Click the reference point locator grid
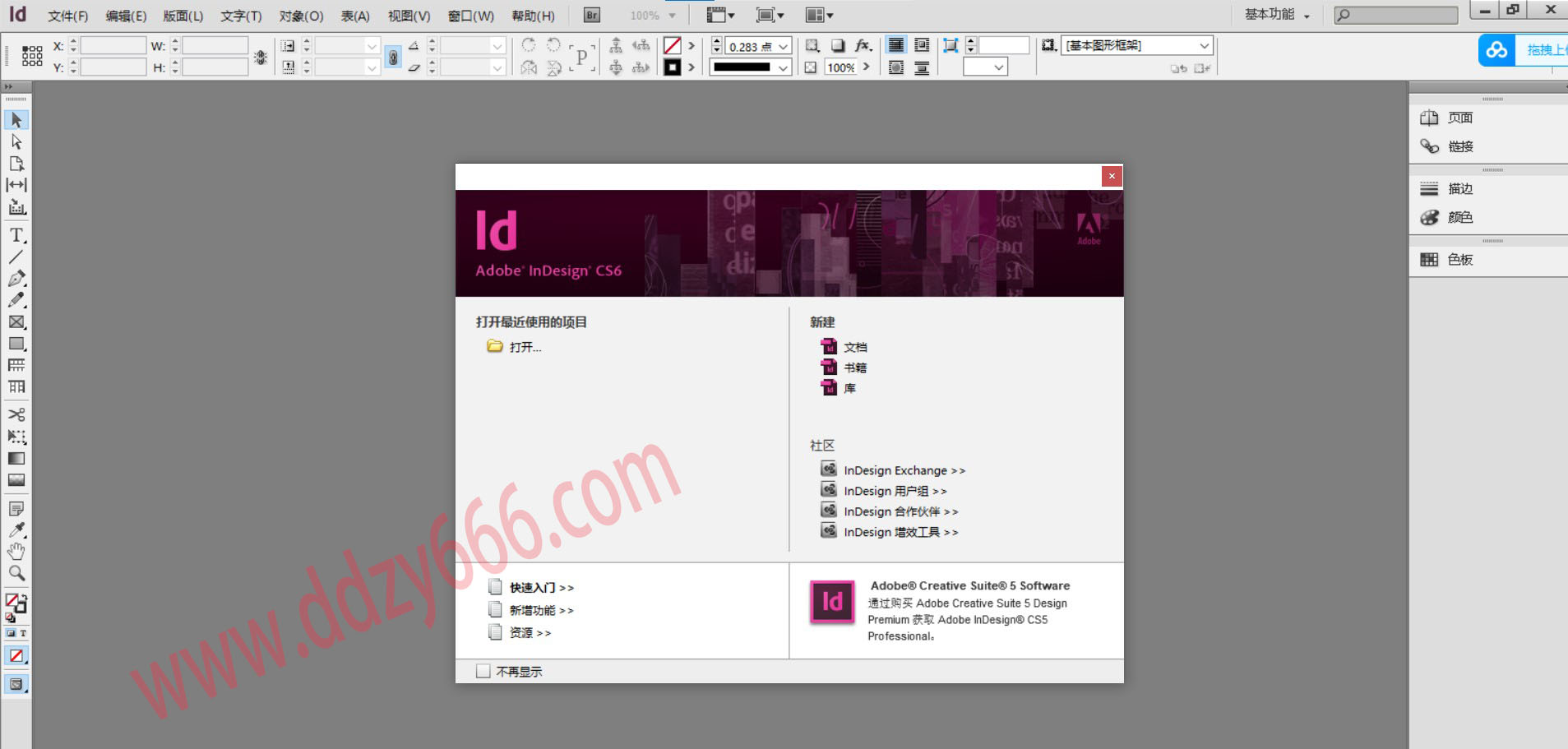The width and height of the screenshot is (1568, 749). [32, 56]
